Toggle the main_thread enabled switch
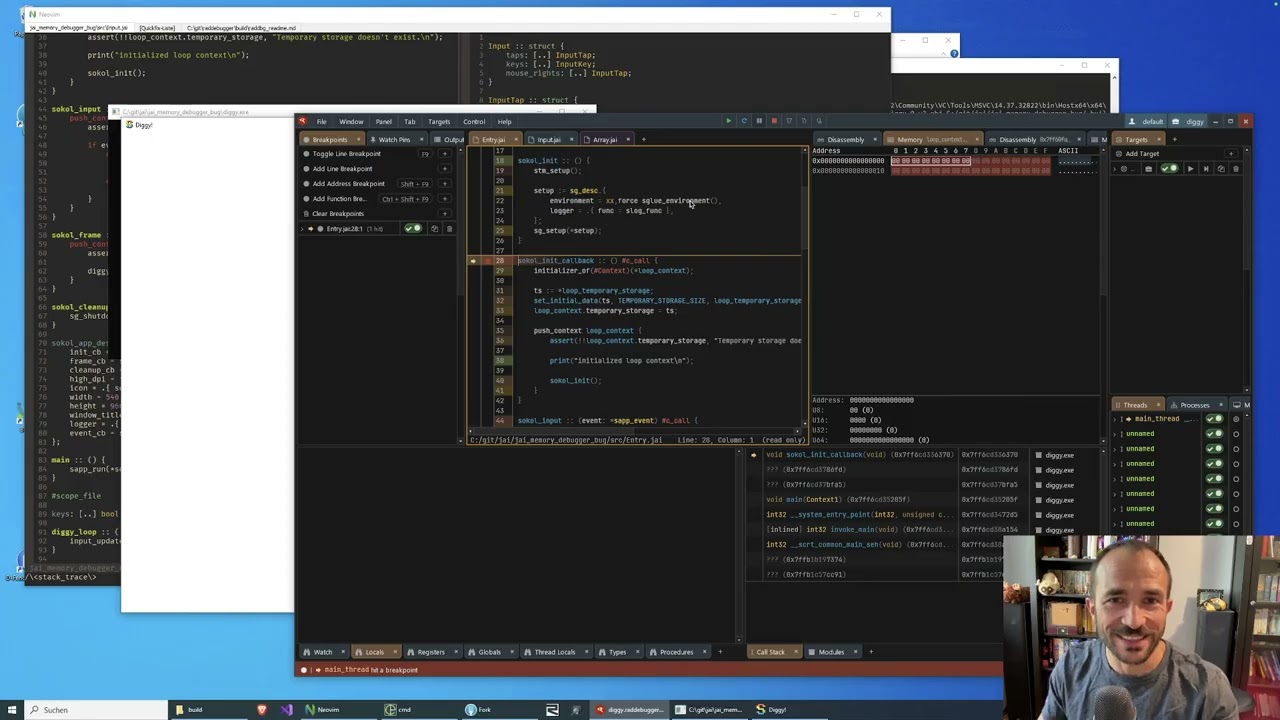 1215,419
